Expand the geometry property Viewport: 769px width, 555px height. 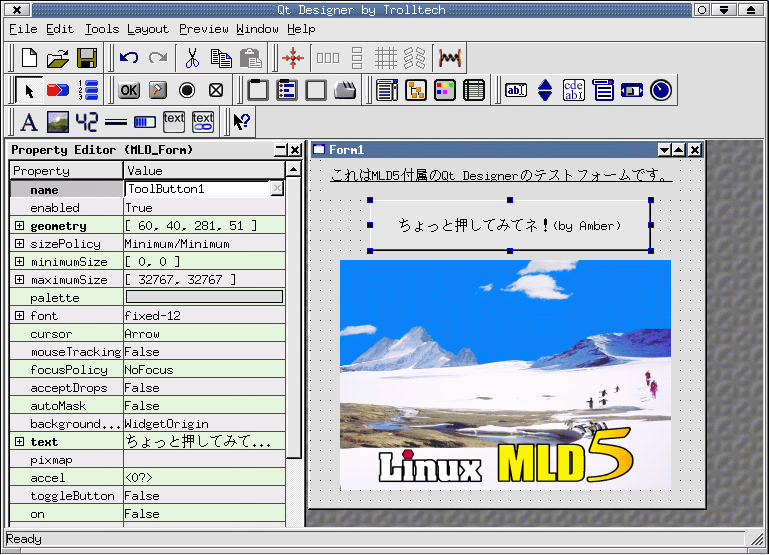click(x=19, y=226)
